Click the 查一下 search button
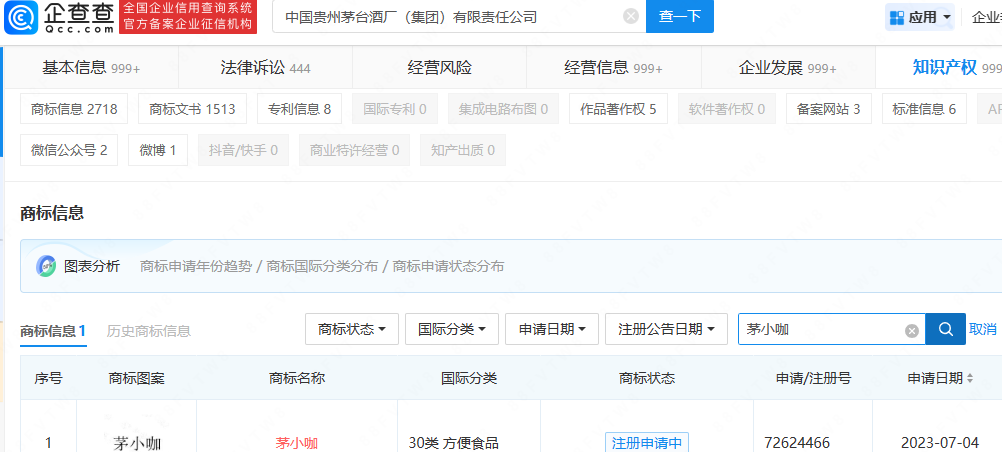Viewport: 1002px width, 452px height. click(x=679, y=17)
